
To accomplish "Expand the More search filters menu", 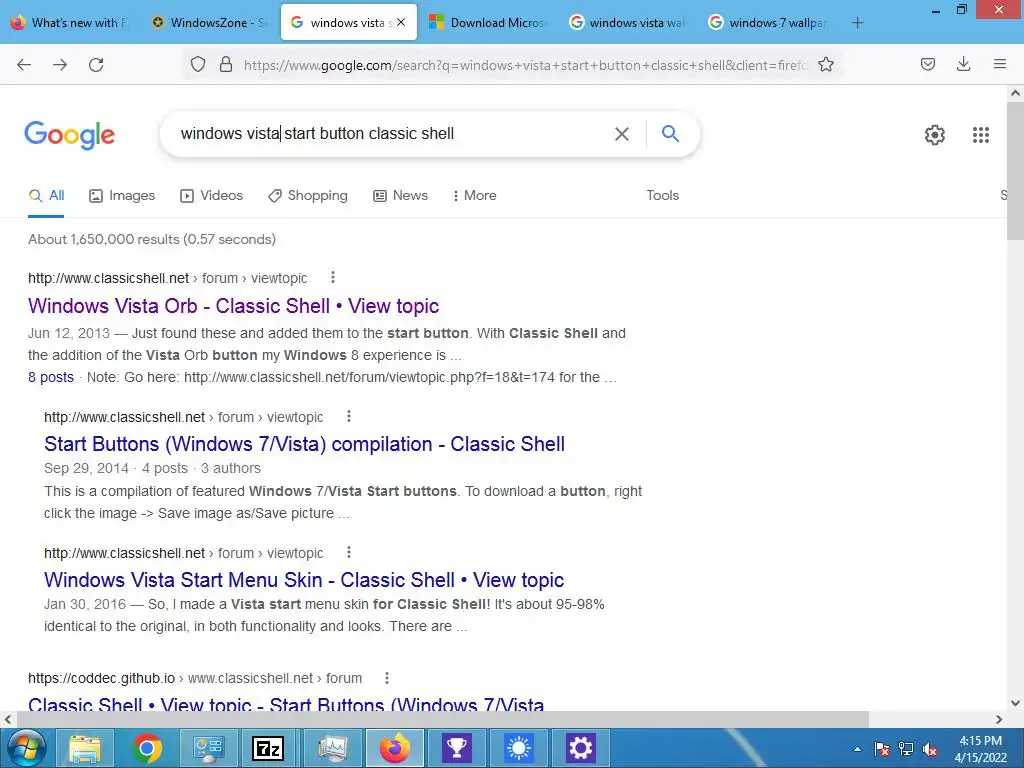I will click(474, 195).
